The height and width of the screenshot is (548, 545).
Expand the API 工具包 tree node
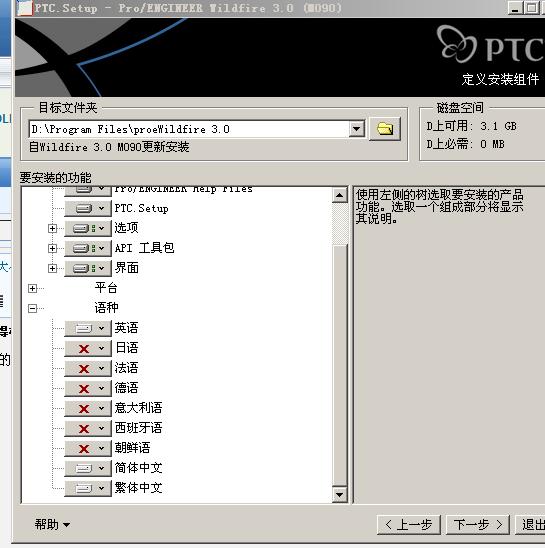[52, 248]
